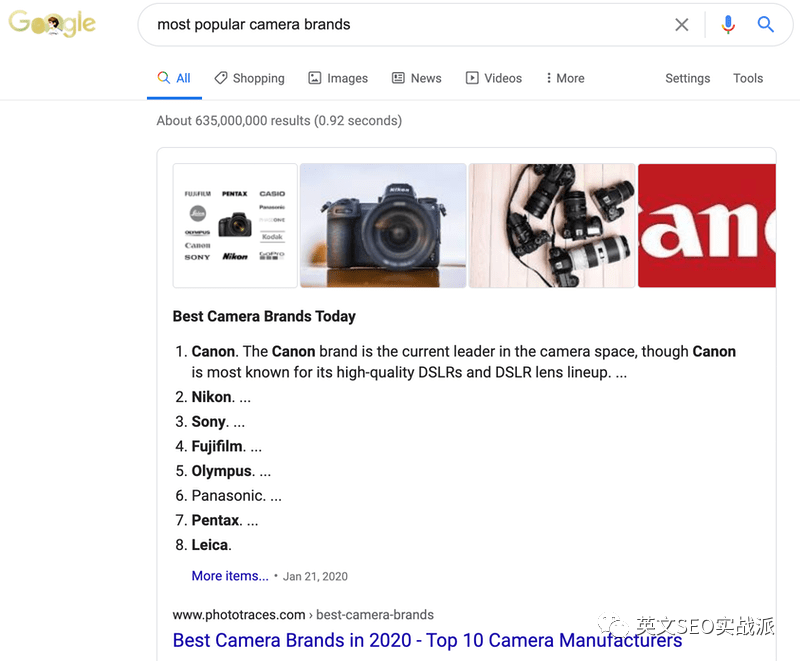This screenshot has height=661, width=800.
Task: Open the camera brand logos thumbnail
Action: pyautogui.click(x=235, y=225)
